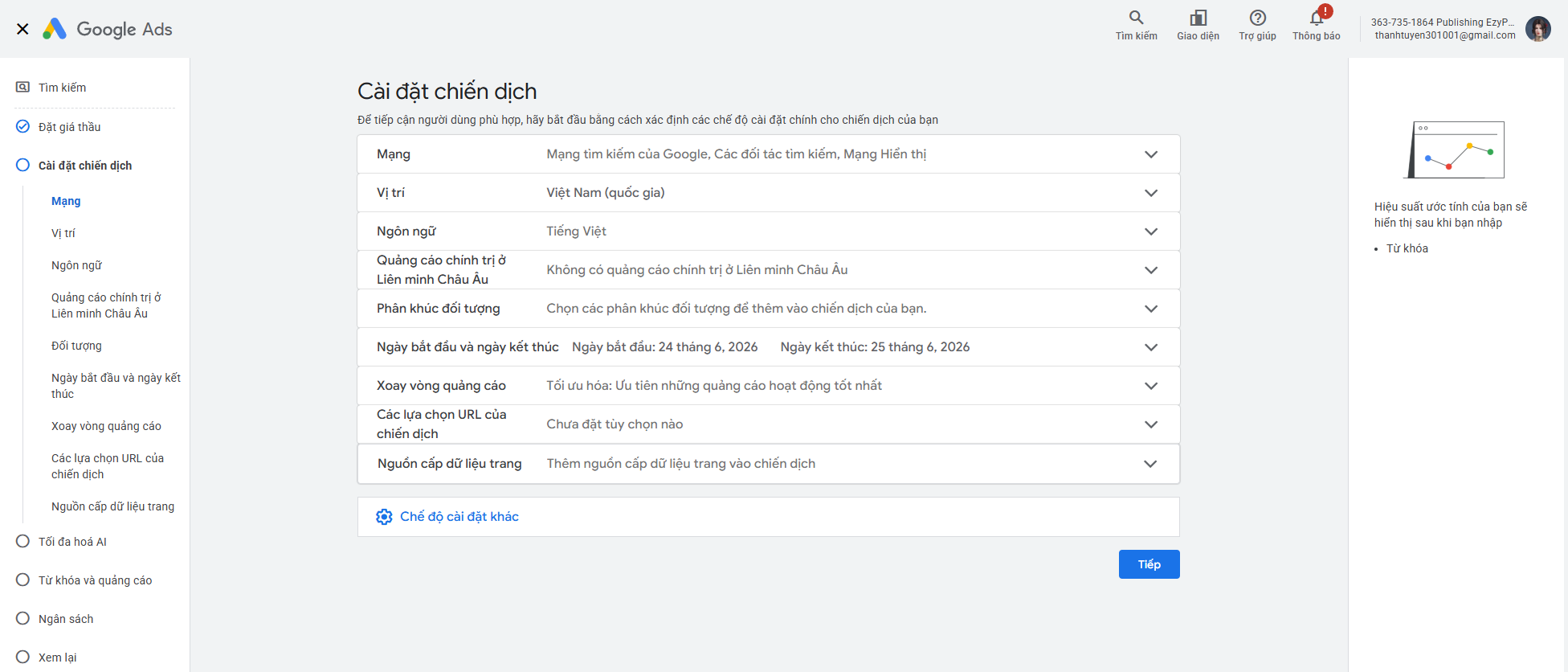Click the Từ khóa bullet in right panel
1568x672 pixels.
point(1407,248)
